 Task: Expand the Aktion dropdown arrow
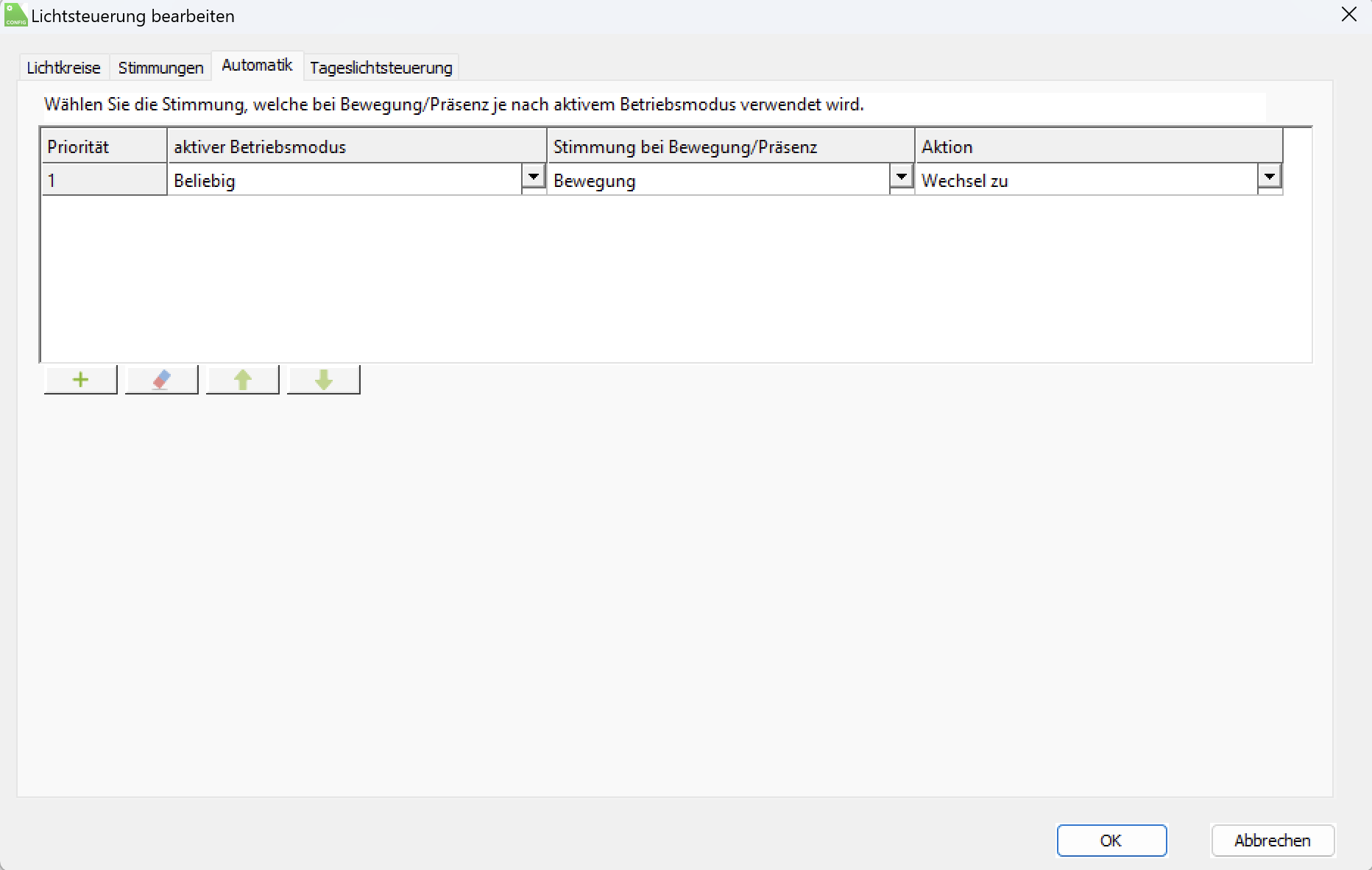click(x=1270, y=177)
